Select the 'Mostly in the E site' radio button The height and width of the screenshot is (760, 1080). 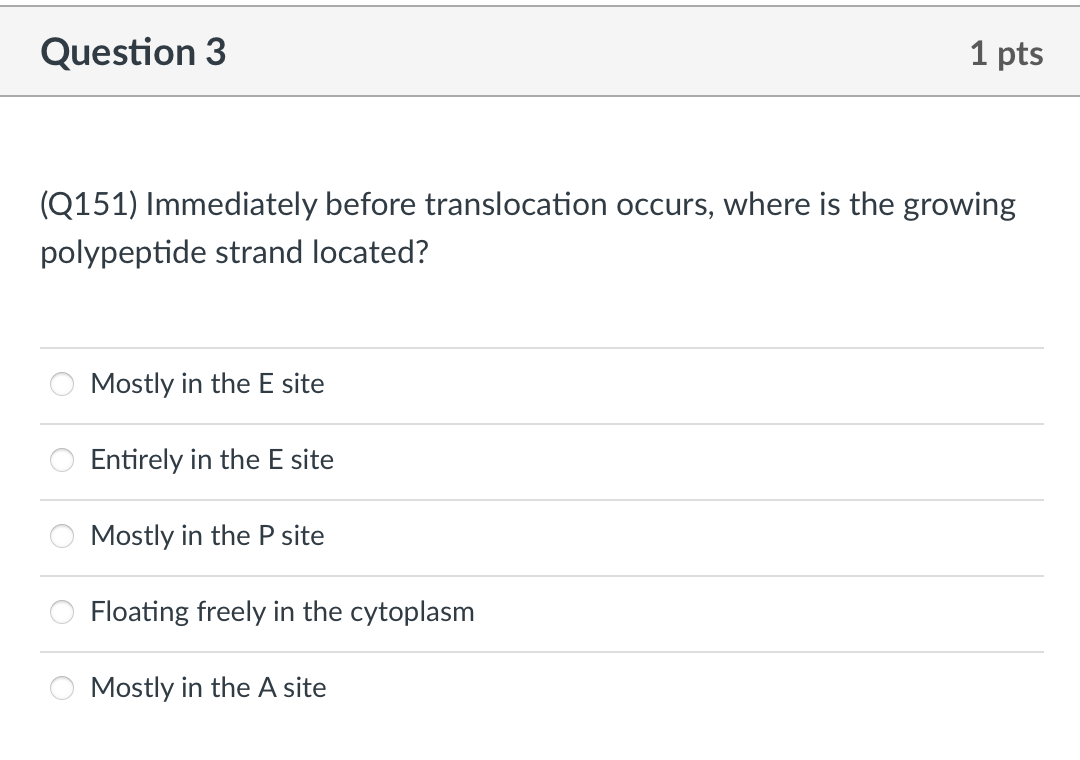(x=62, y=384)
